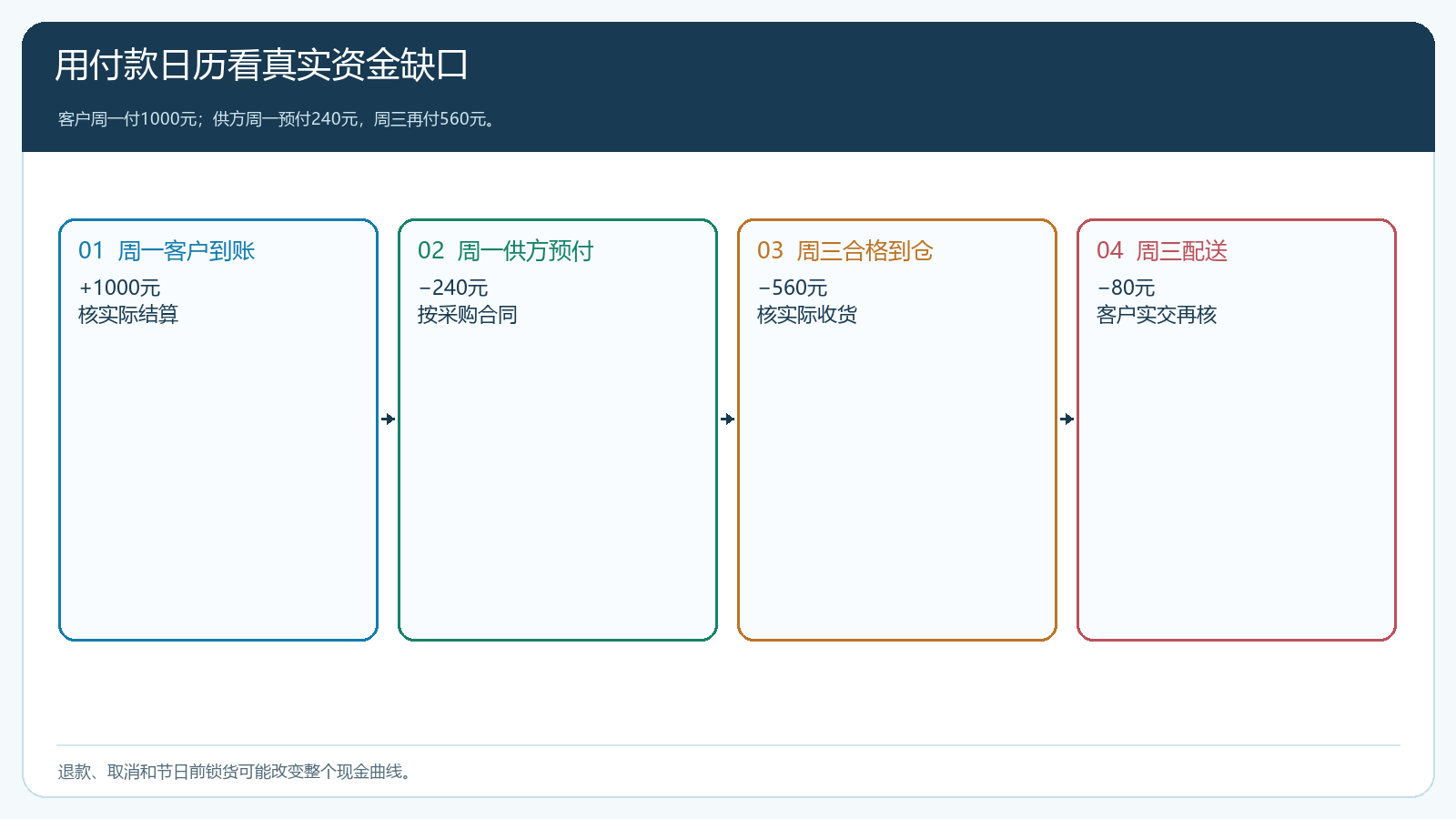Select the 01 周一客户到账 card heading
Screen dimensions: 1456x819
coord(167,251)
